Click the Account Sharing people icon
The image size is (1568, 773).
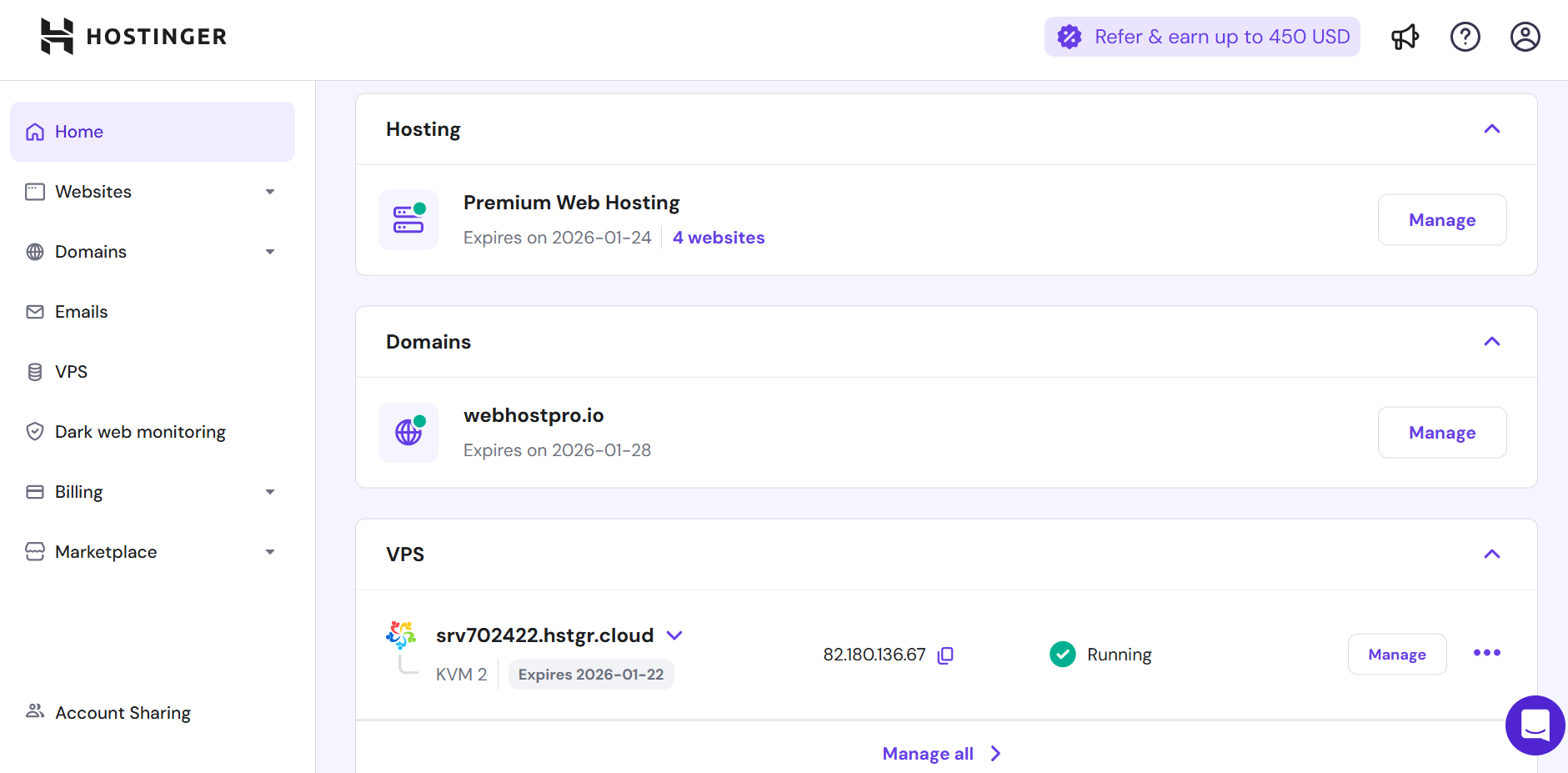click(x=35, y=711)
